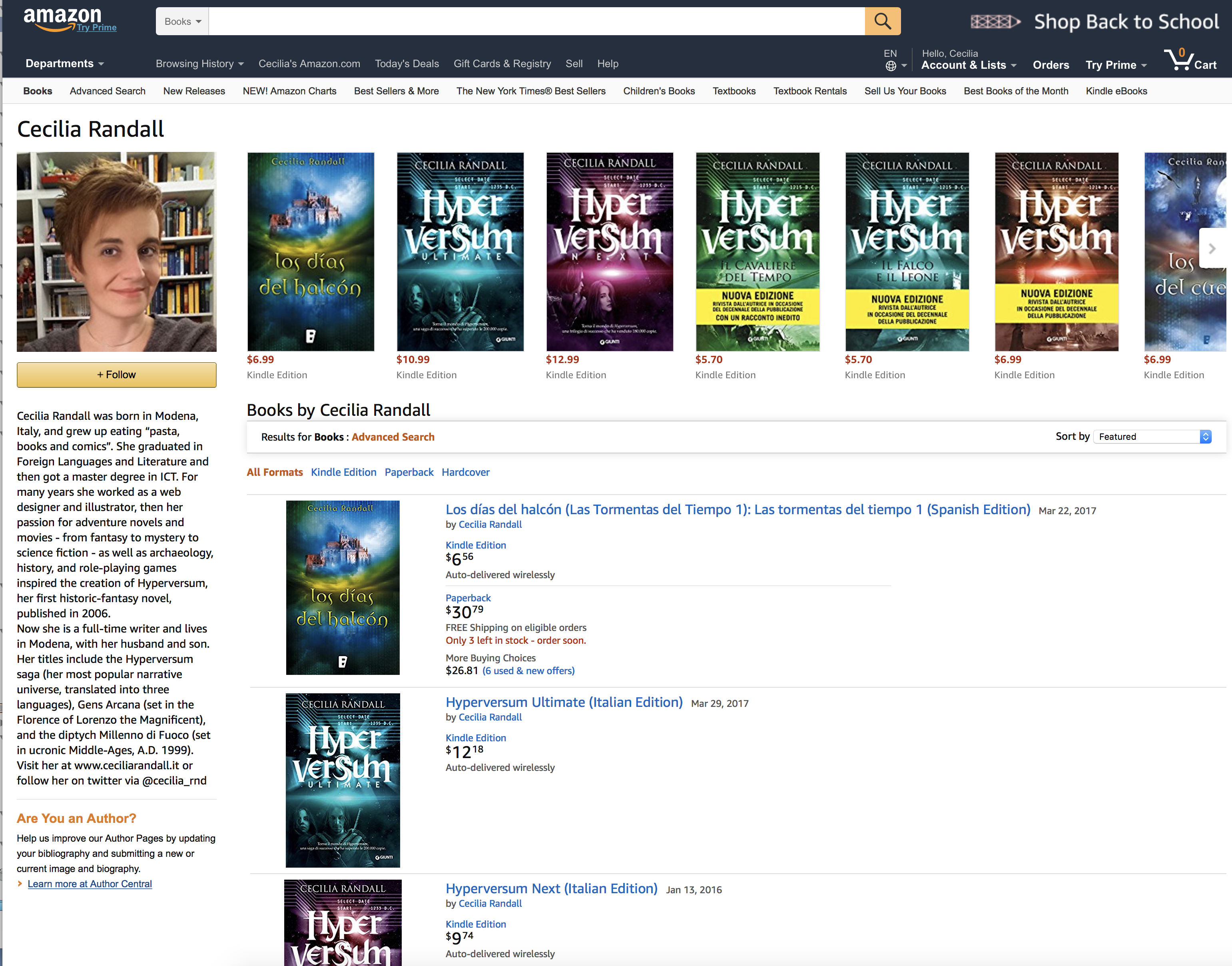Image resolution: width=1232 pixels, height=966 pixels.
Task: Click the Amazon logo
Action: pos(62,19)
